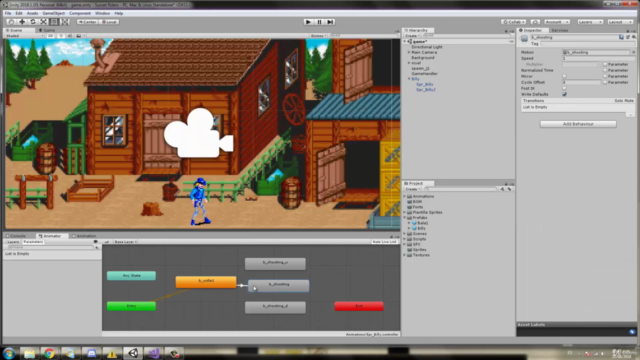The width and height of the screenshot is (640, 360).
Task: Open the Collab dropdown
Action: click(513, 22)
